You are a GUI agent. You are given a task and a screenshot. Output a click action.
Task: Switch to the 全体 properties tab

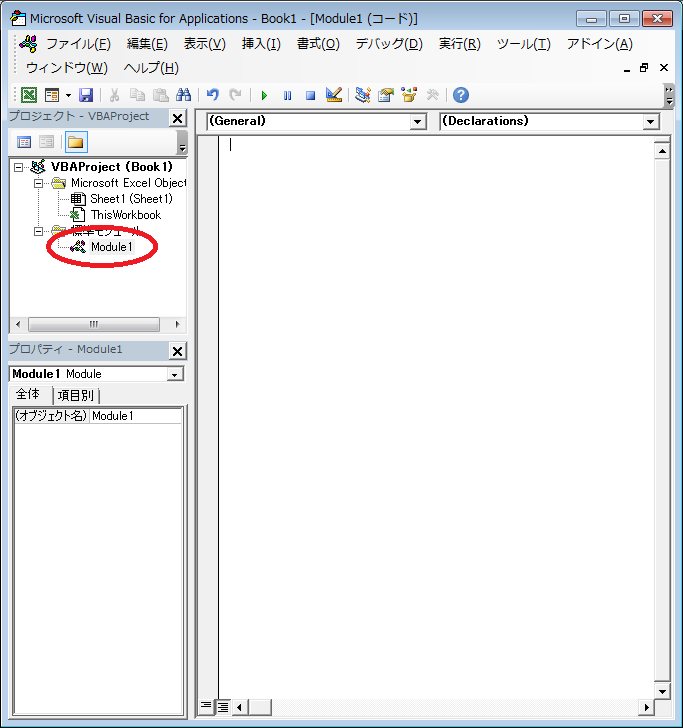coord(28,394)
